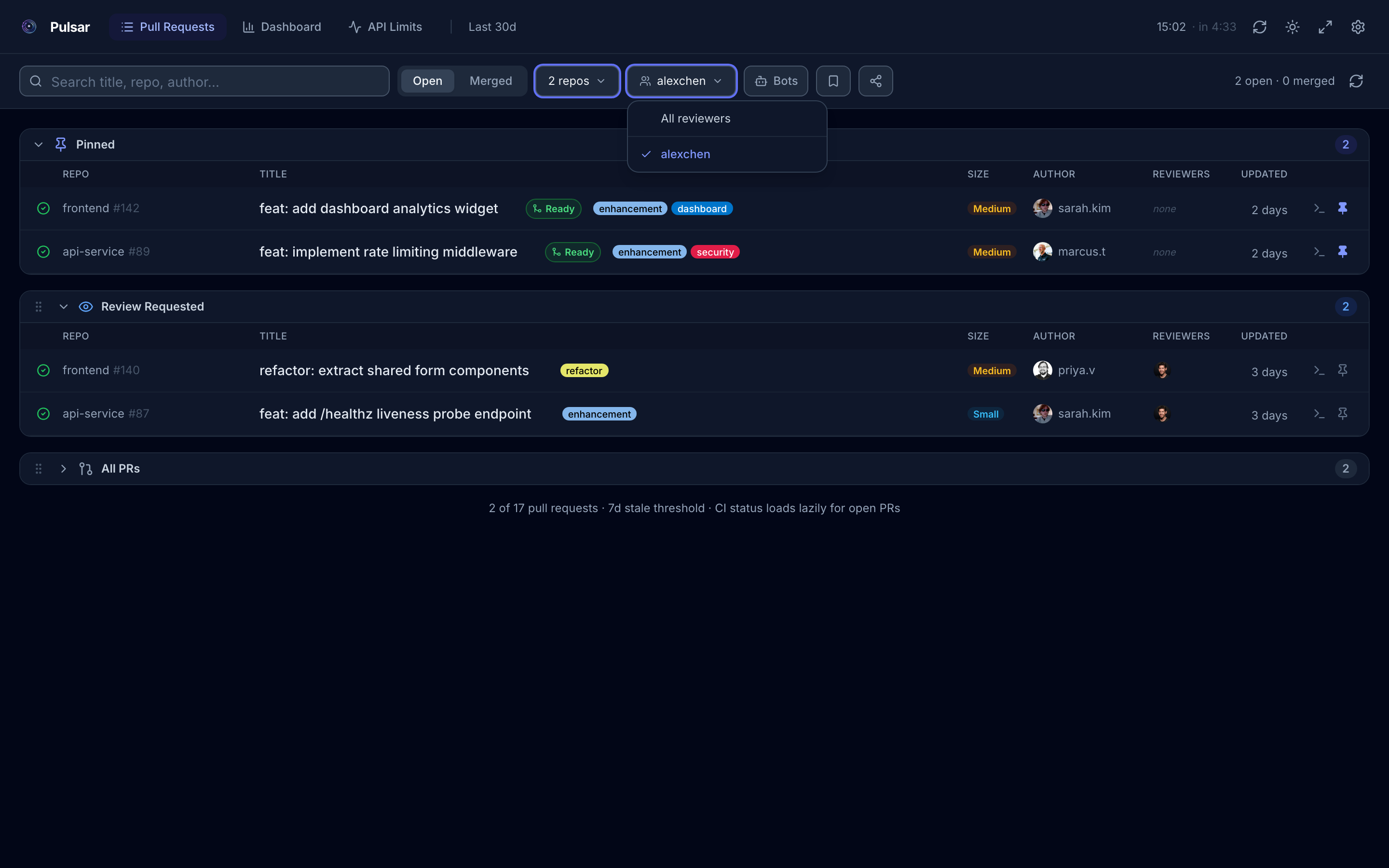Switch theme using the sun icon
The width and height of the screenshot is (1389, 868).
pos(1293,27)
